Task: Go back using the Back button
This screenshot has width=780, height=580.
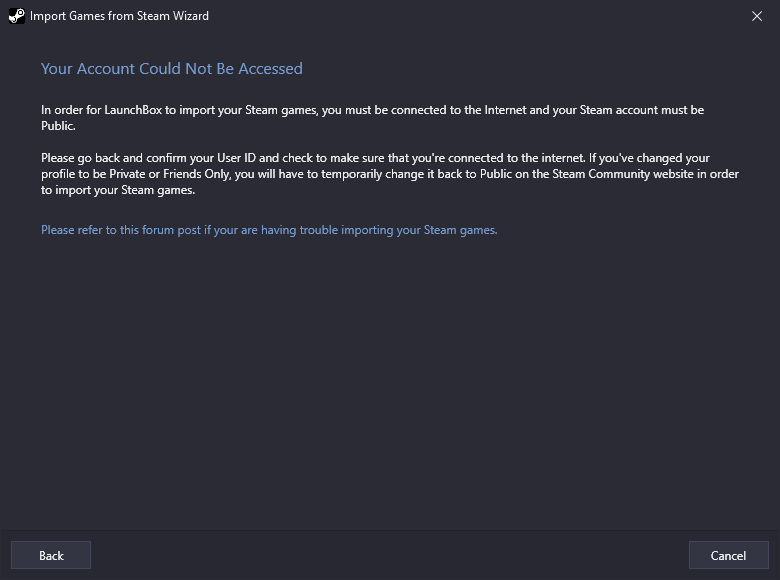Action: (x=51, y=555)
